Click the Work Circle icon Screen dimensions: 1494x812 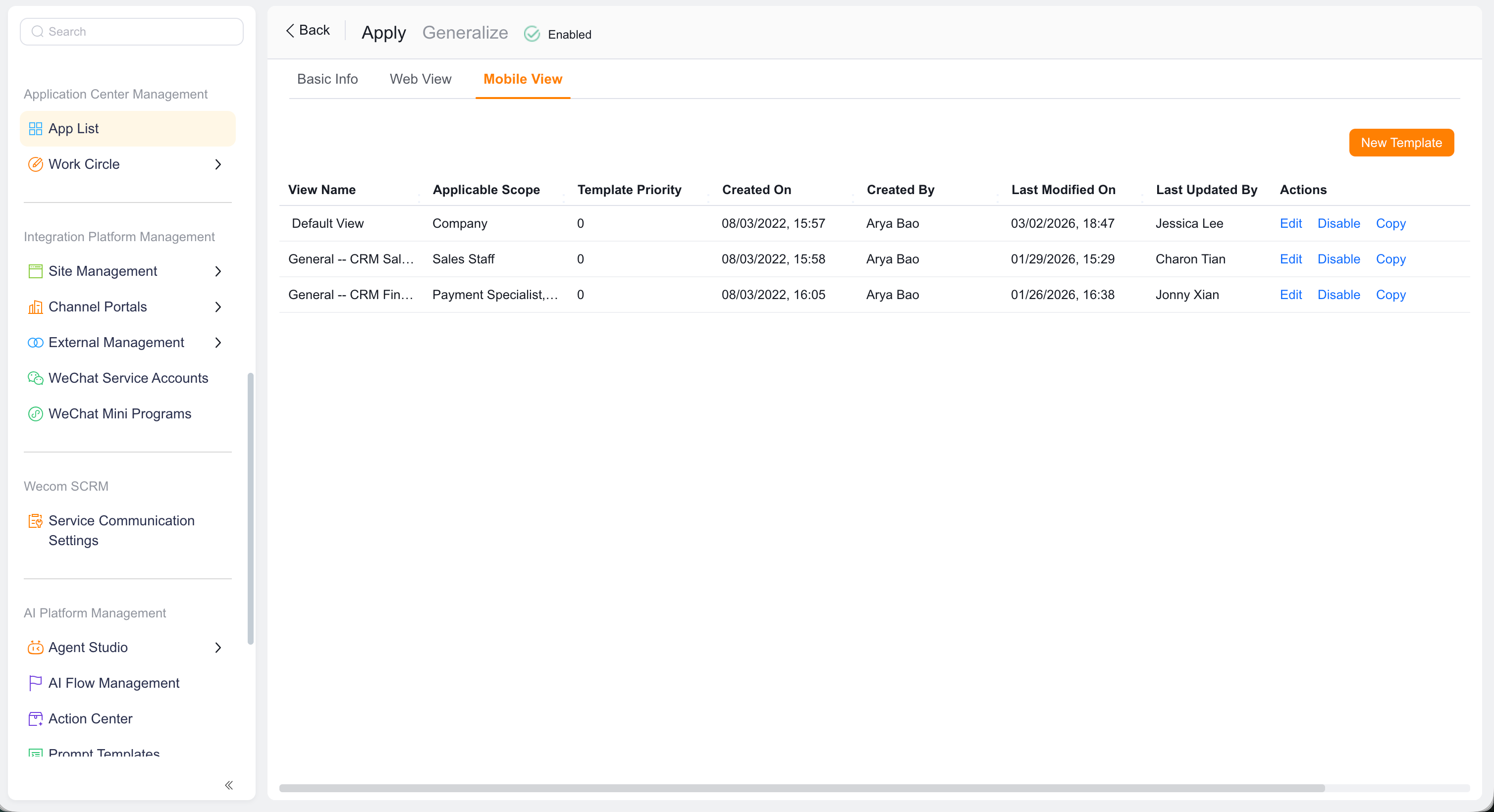click(35, 164)
